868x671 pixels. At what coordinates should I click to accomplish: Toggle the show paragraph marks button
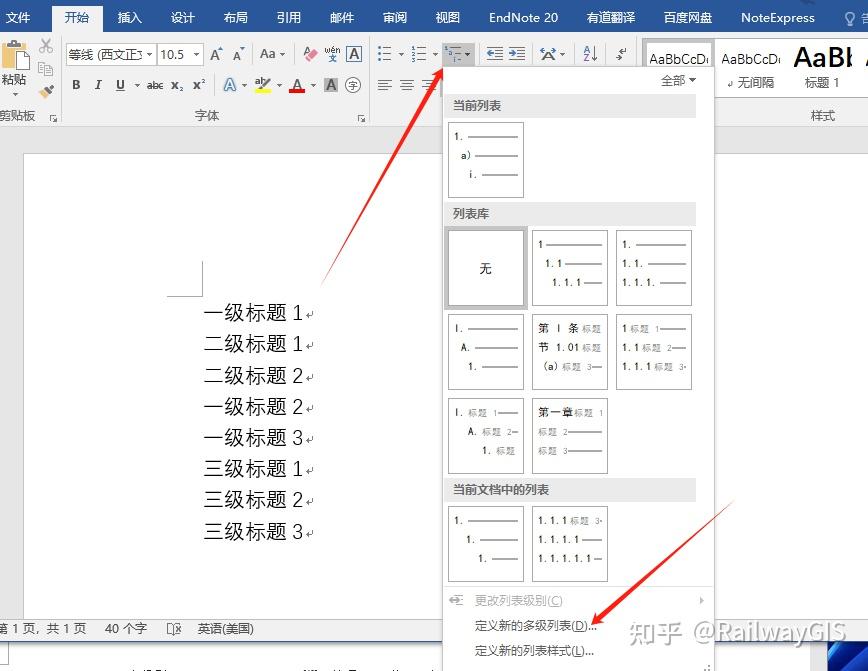click(620, 54)
